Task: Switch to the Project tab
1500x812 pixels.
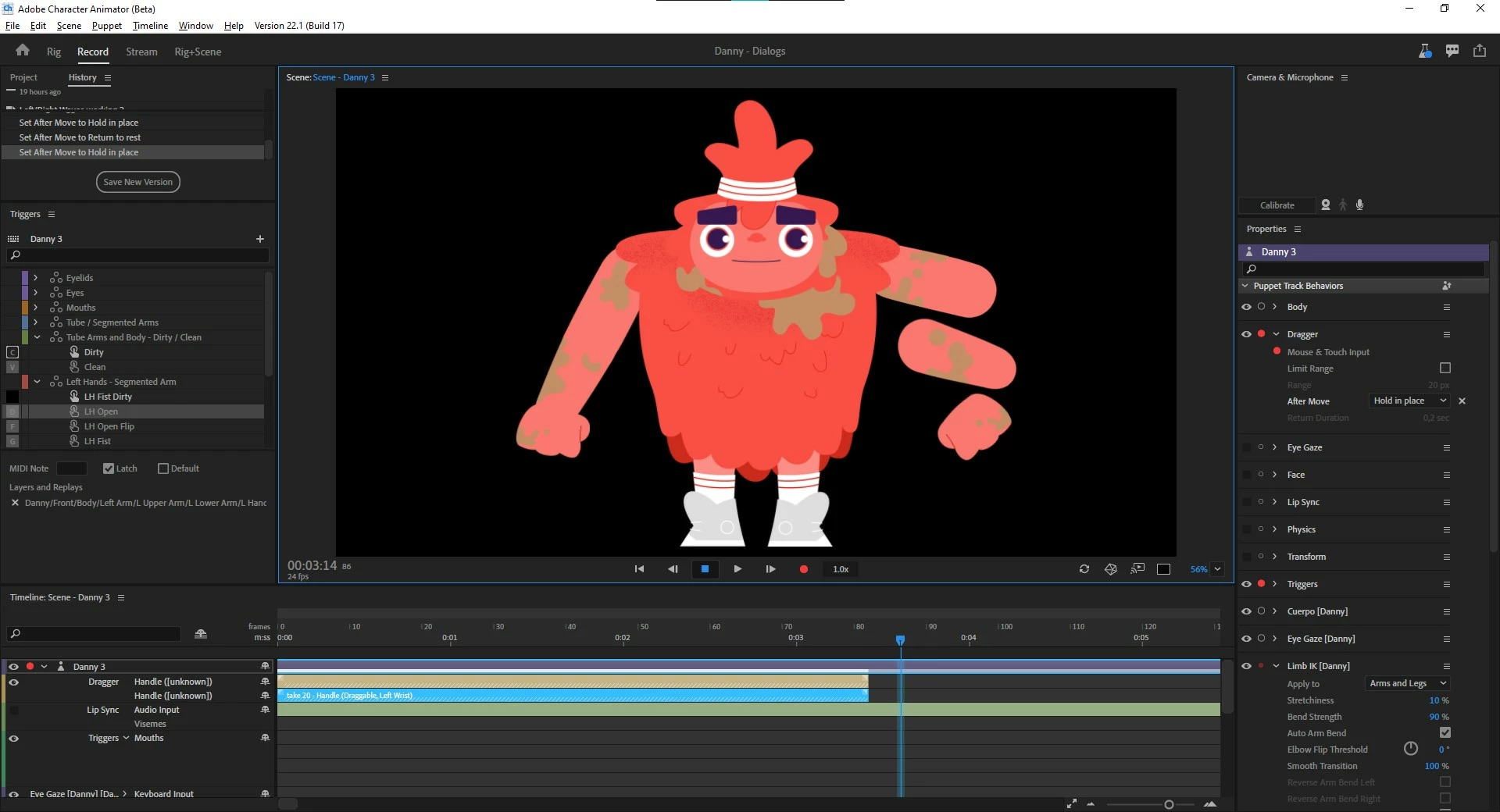Action: pyautogui.click(x=23, y=77)
